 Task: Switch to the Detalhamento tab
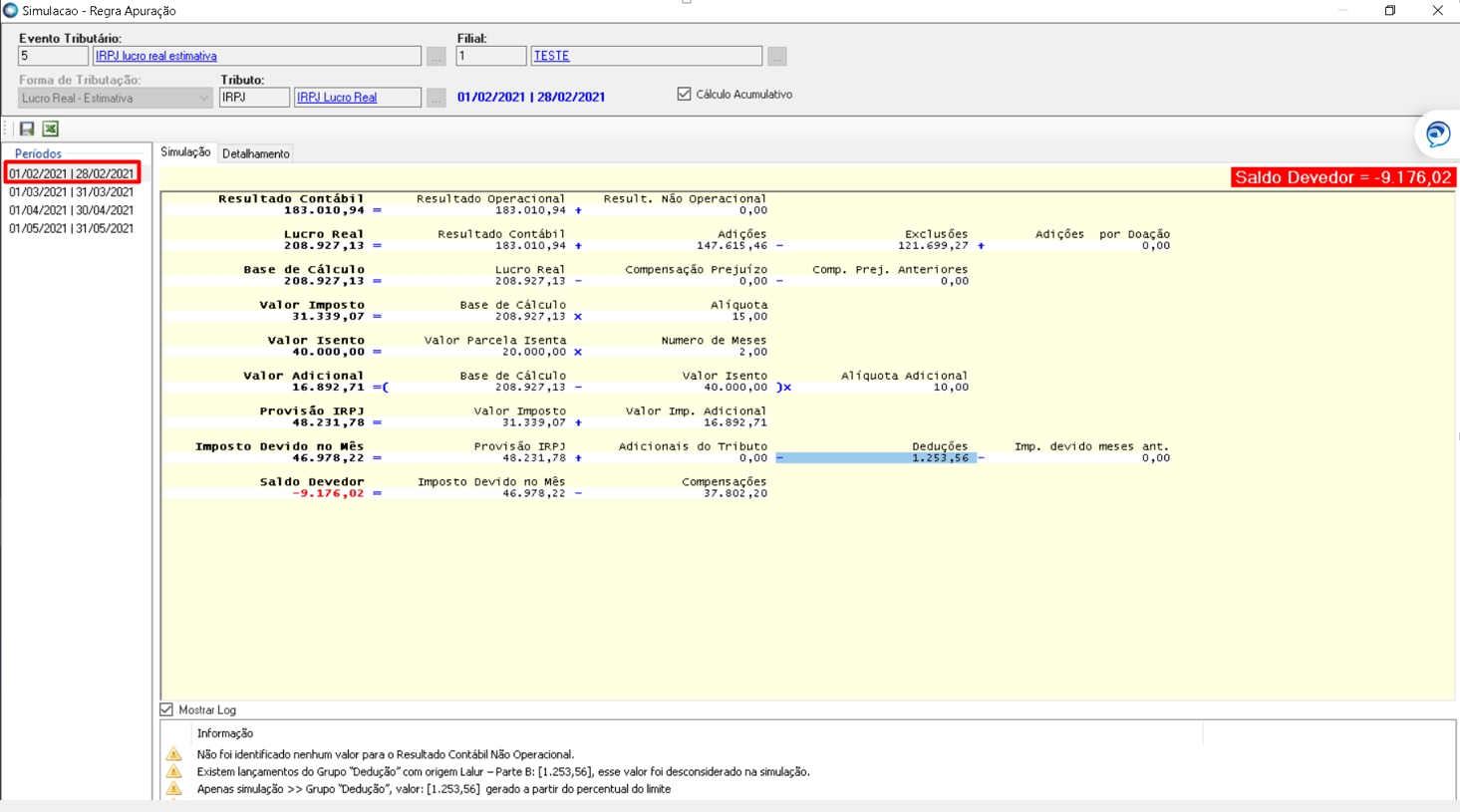(256, 153)
